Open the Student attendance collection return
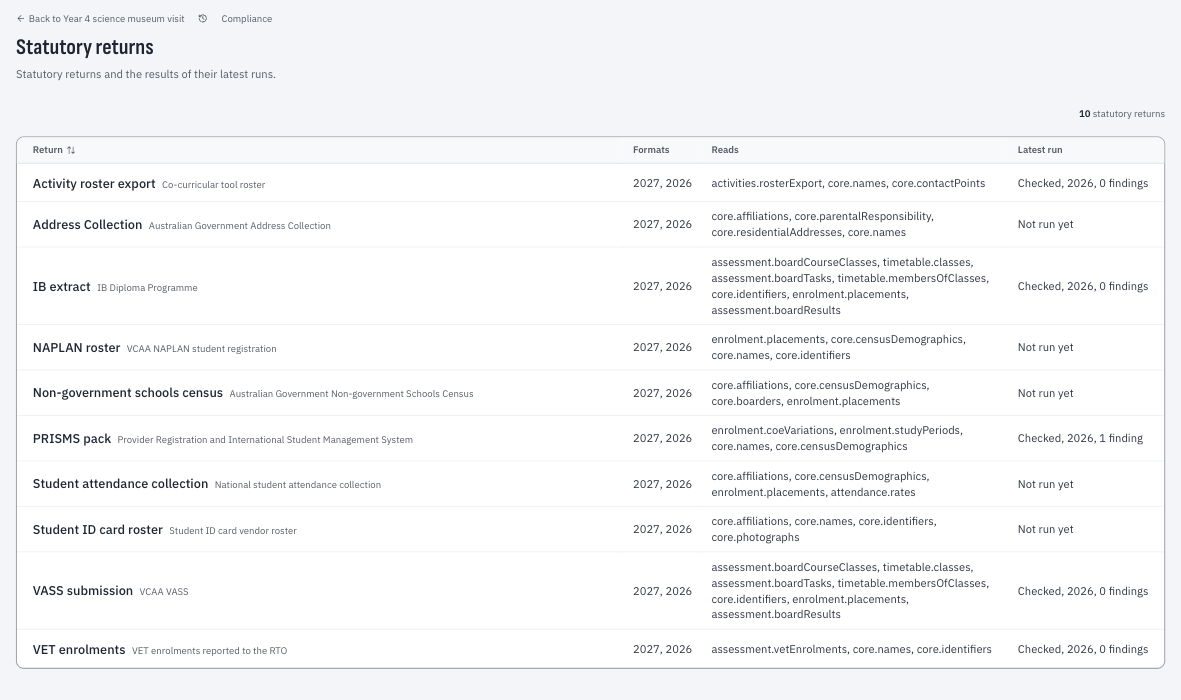 coord(121,484)
